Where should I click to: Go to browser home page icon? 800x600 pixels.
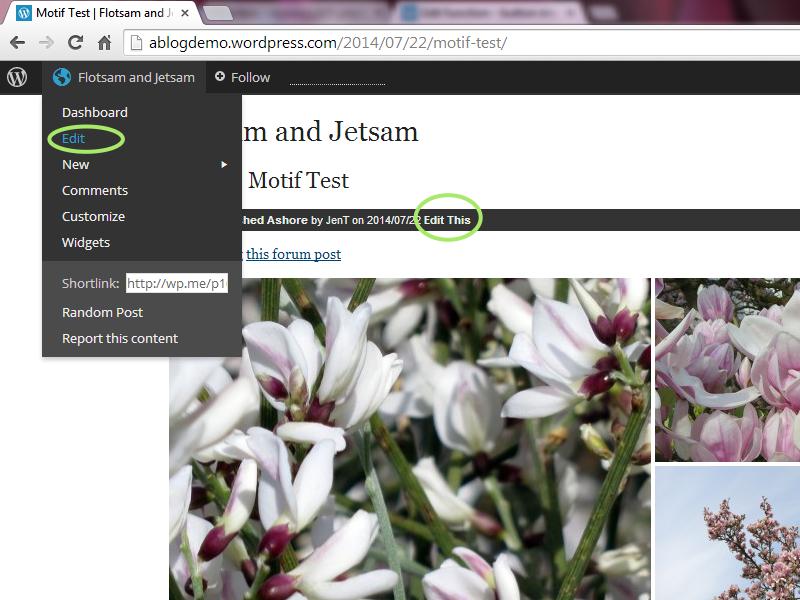tap(104, 43)
